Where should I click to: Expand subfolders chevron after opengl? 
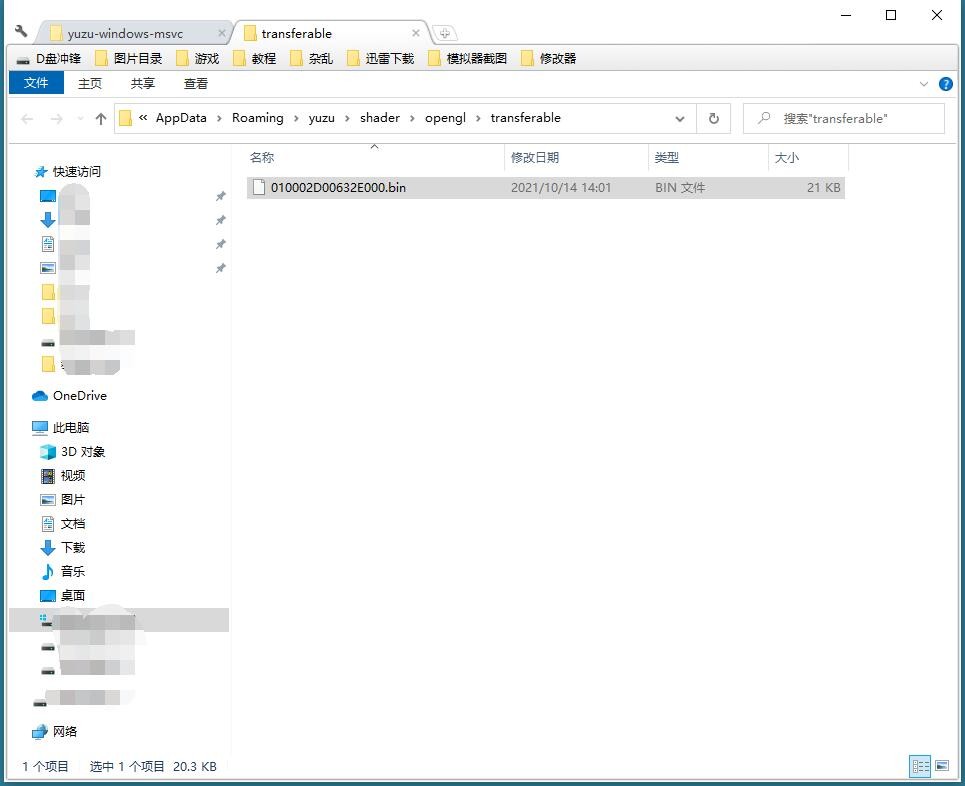(x=478, y=118)
